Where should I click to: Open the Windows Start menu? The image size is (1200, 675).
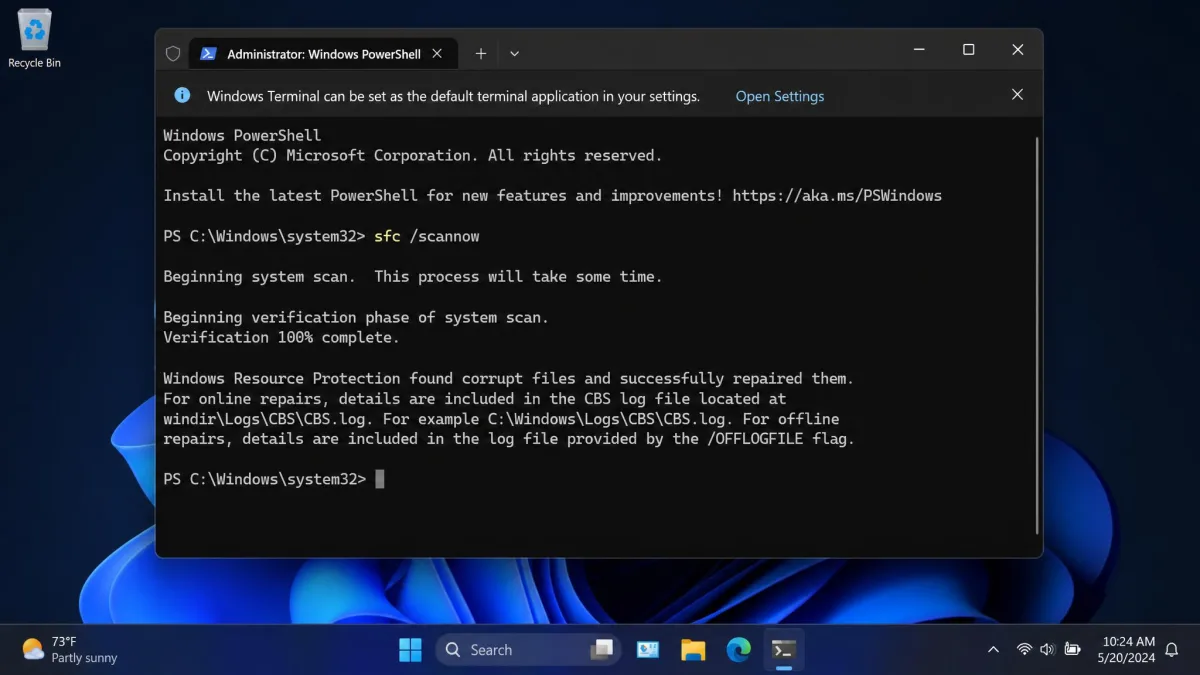pyautogui.click(x=410, y=650)
